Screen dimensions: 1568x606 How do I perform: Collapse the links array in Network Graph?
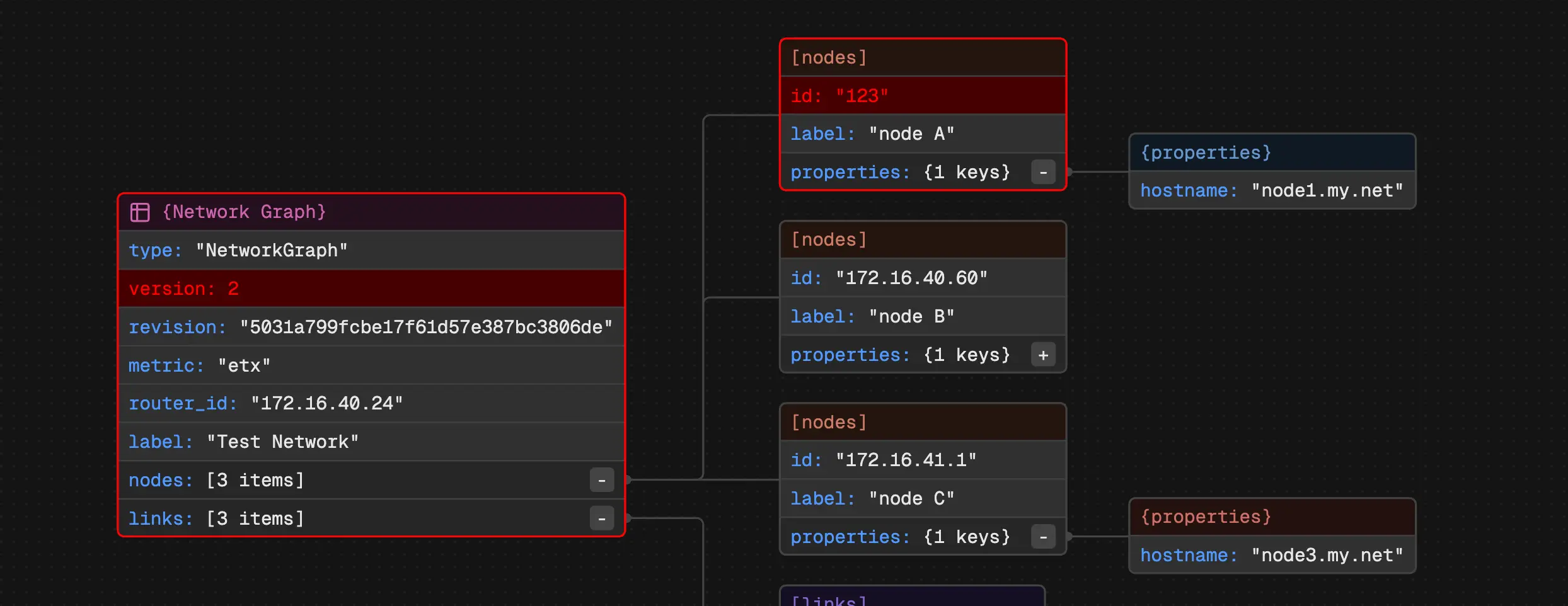pyautogui.click(x=601, y=519)
